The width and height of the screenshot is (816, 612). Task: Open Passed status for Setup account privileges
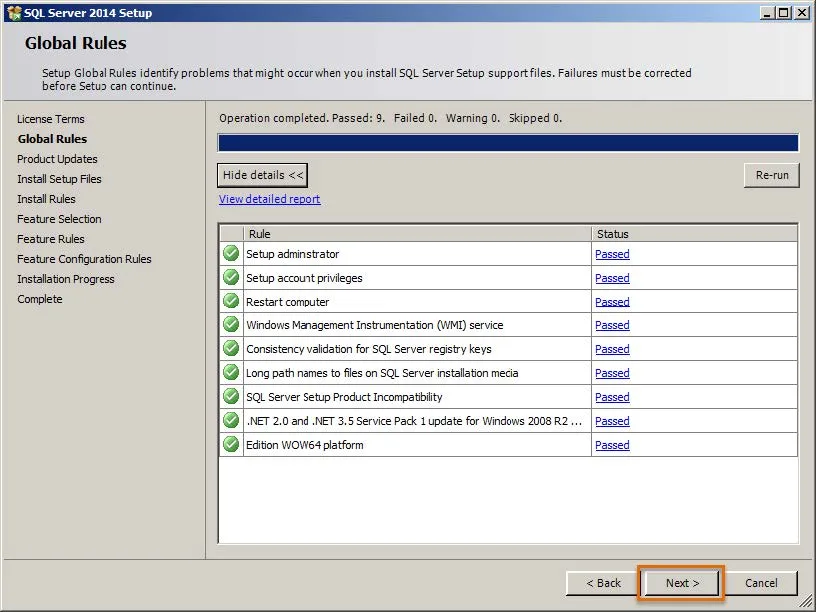[613, 278]
